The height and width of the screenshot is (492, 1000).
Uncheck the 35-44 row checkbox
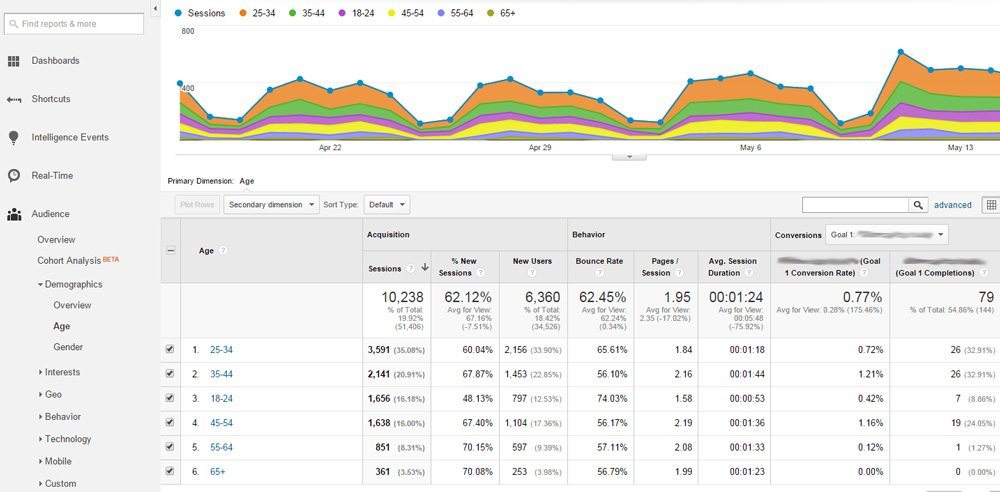tap(170, 374)
